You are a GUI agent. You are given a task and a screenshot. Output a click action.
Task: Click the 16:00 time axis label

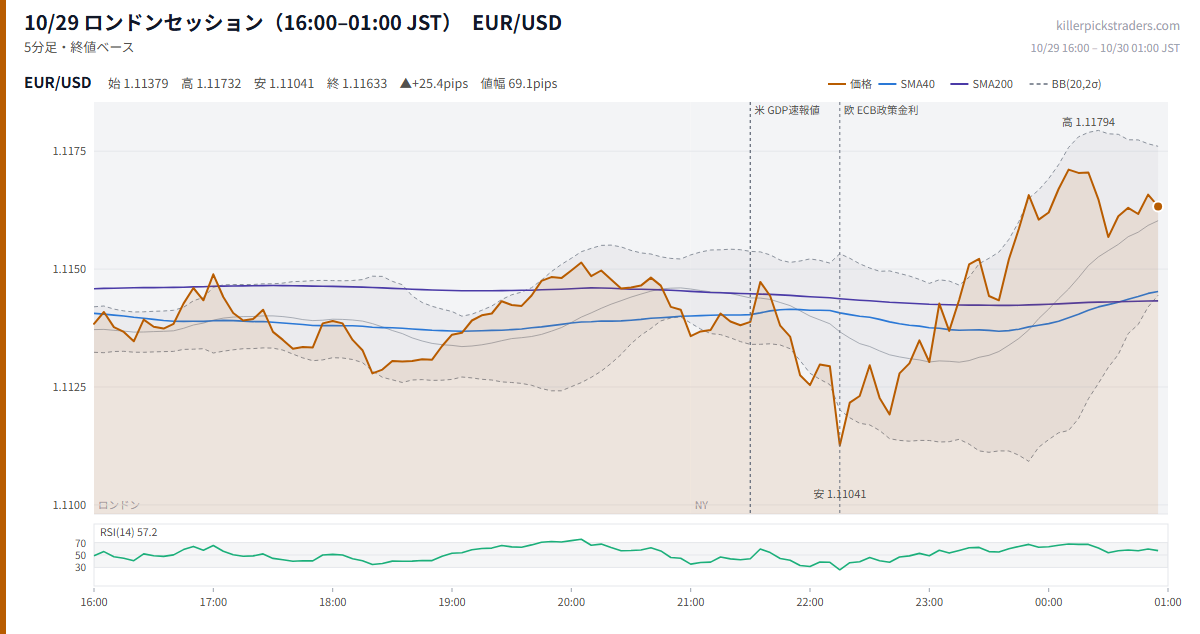pos(94,602)
